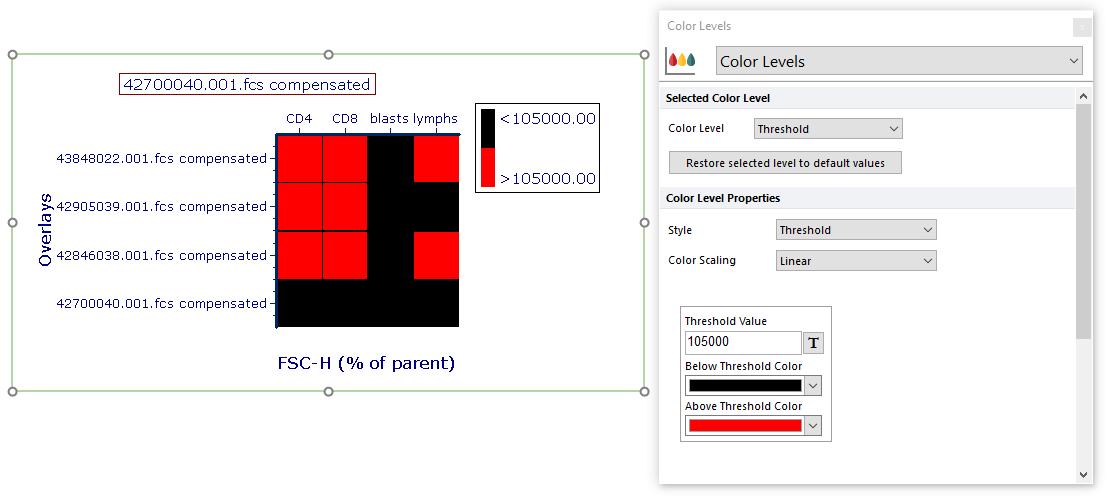Screen dimensions: 1109x498
Task: Open the Style dropdown
Action: point(856,230)
